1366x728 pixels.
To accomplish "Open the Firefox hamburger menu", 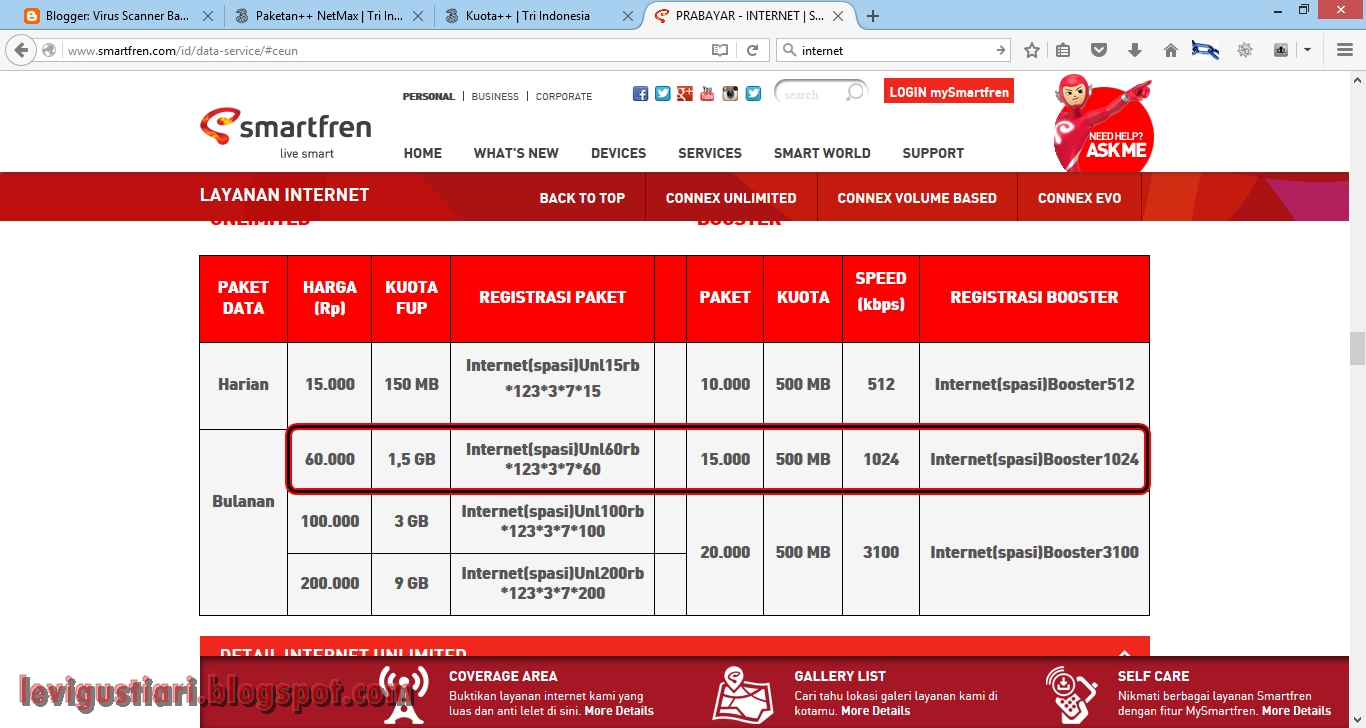I will pyautogui.click(x=1345, y=50).
